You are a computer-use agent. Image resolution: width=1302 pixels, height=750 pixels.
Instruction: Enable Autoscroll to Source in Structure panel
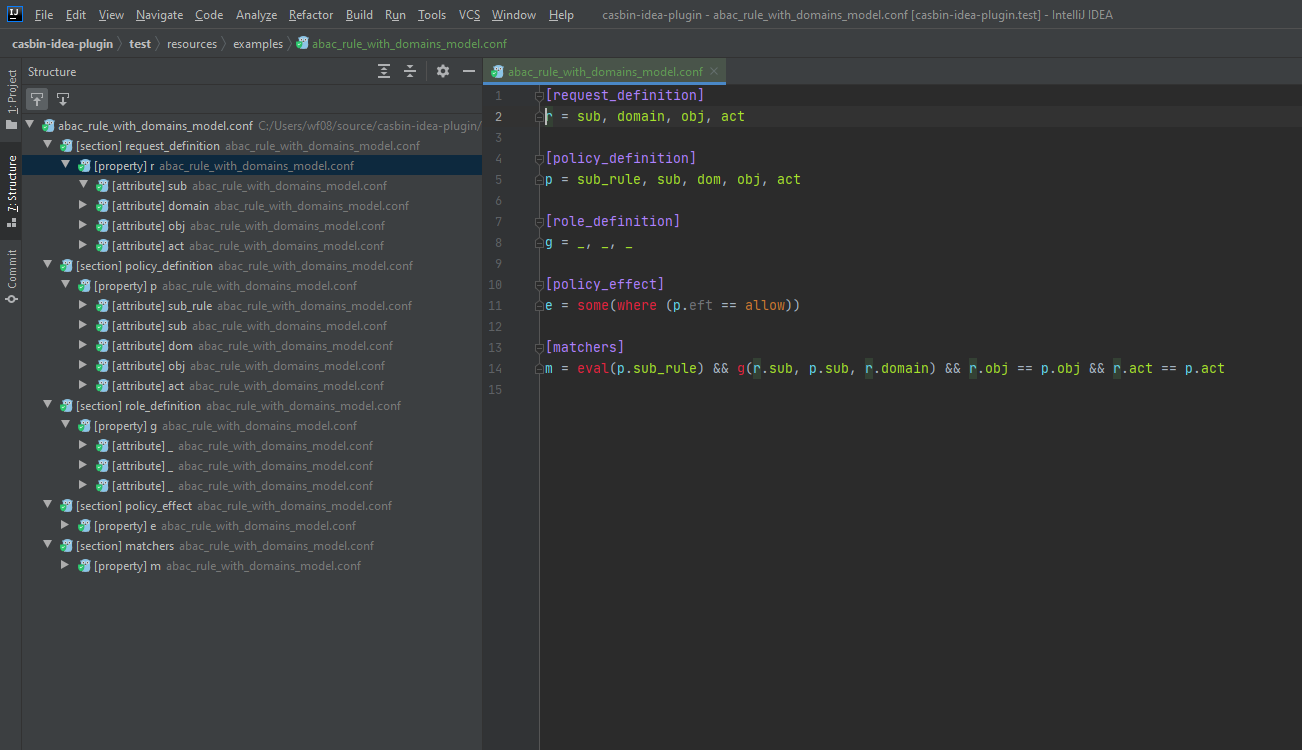tap(37, 98)
